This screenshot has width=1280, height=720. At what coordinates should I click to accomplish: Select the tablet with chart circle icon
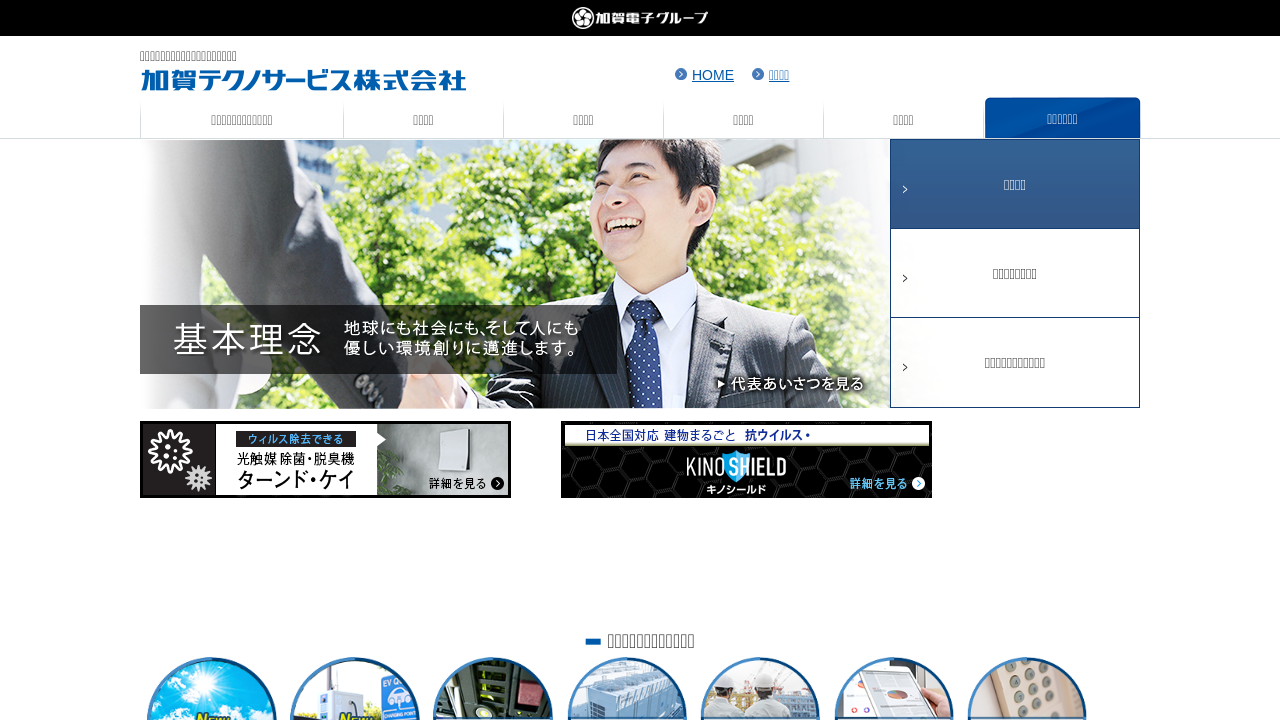(x=893, y=692)
